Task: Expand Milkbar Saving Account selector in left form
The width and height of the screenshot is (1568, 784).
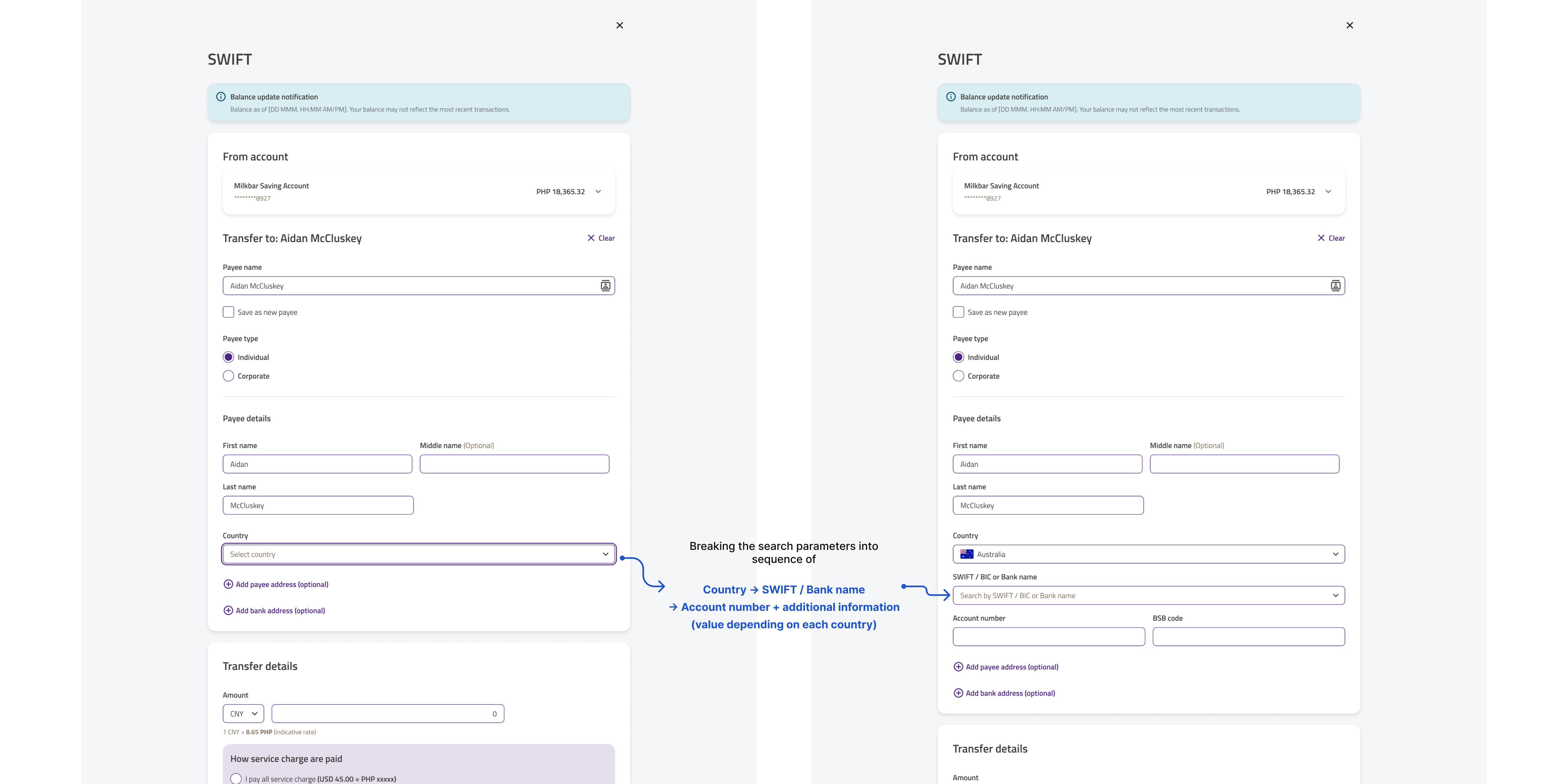Action: [x=418, y=192]
